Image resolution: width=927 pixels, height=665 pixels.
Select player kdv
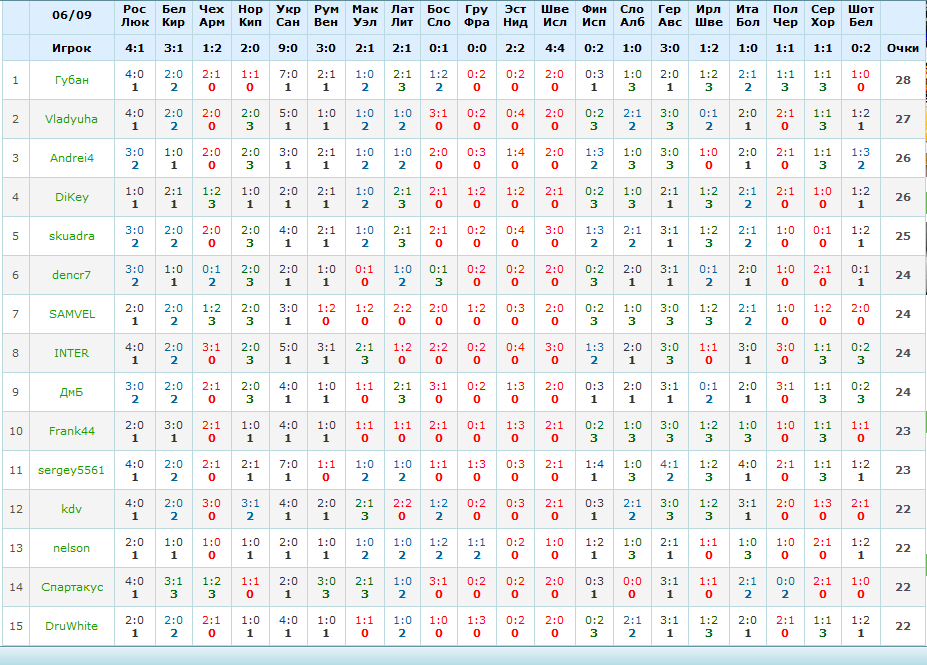[72, 509]
